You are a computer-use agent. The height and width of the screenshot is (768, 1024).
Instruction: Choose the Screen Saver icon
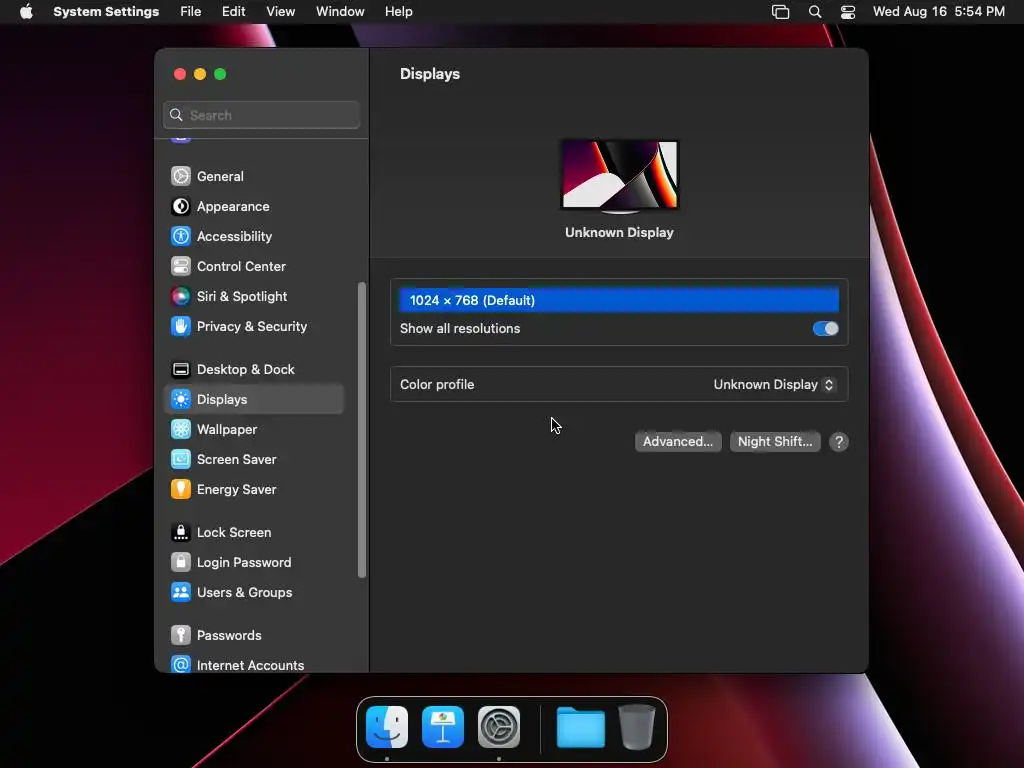pyautogui.click(x=181, y=459)
